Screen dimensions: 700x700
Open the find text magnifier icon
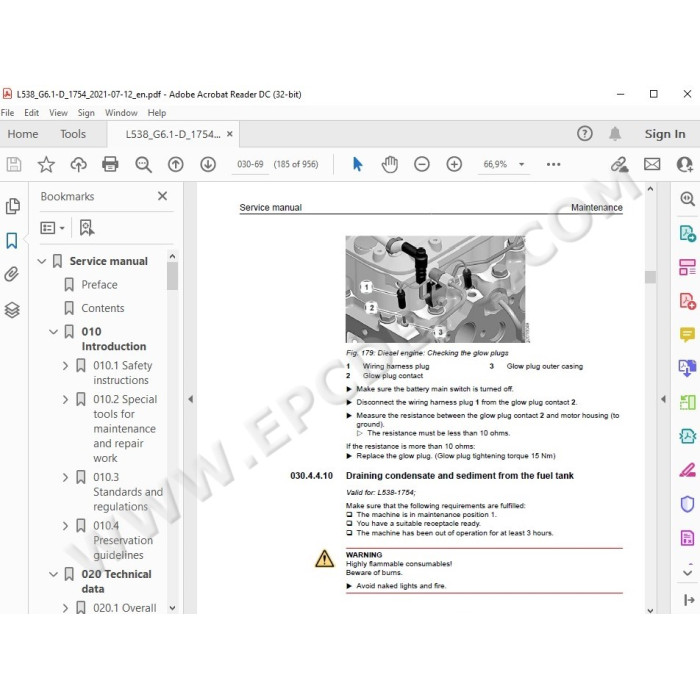[143, 164]
